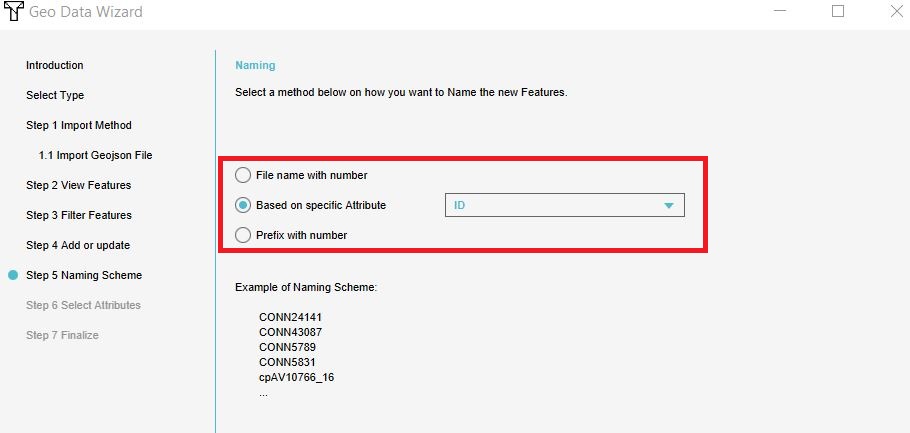Click the Geo Data Wizard app icon
This screenshot has width=910, height=433.
coord(11,12)
